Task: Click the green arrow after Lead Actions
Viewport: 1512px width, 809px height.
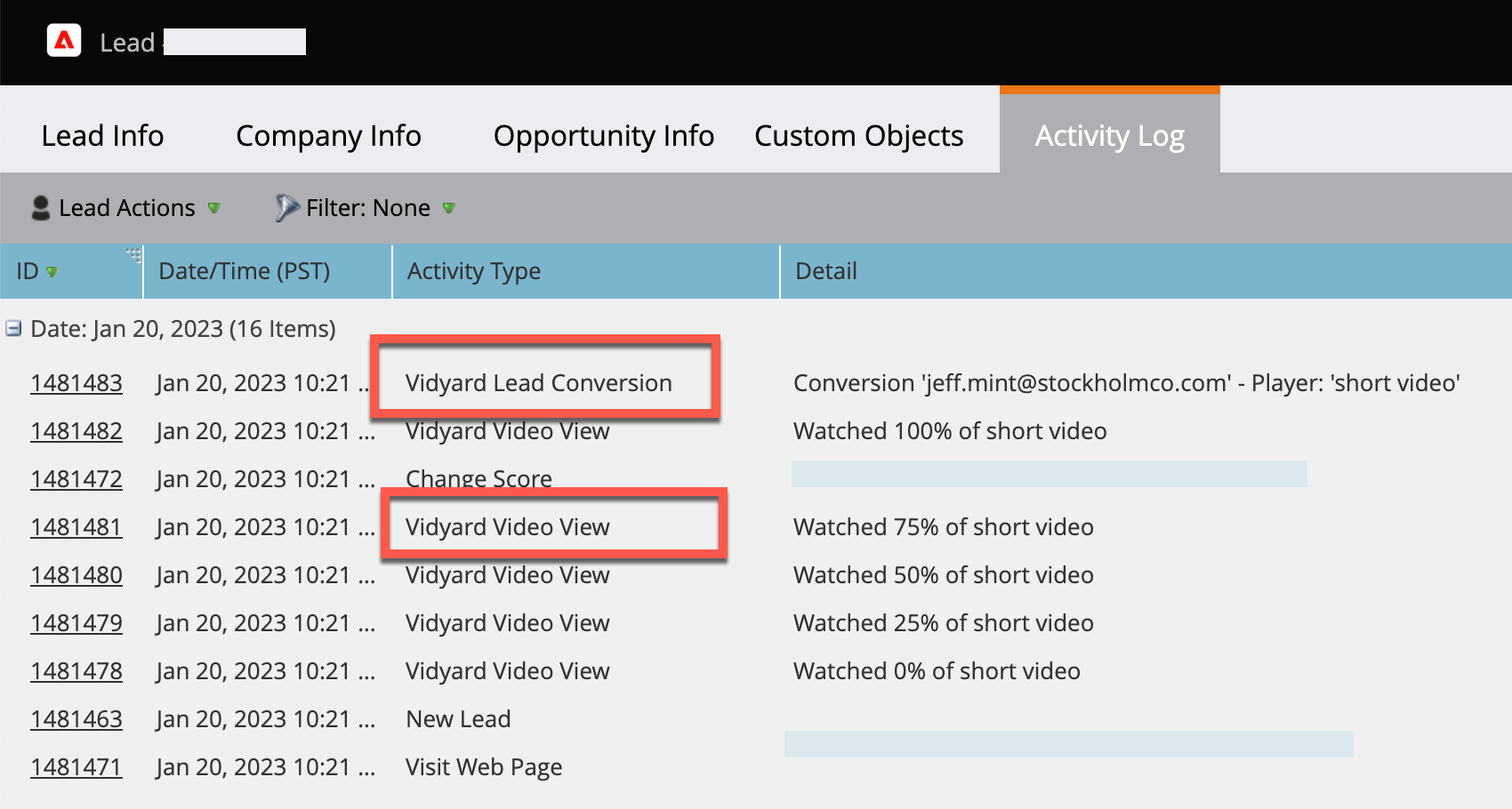Action: 213,209
